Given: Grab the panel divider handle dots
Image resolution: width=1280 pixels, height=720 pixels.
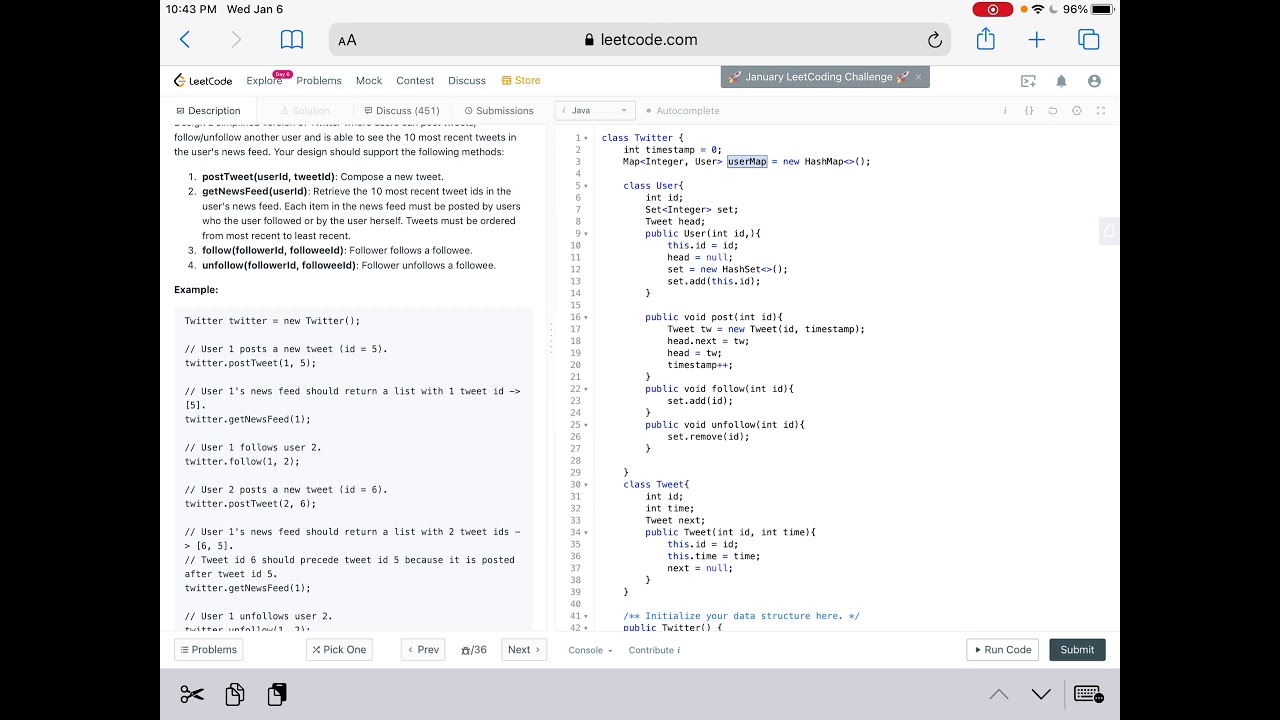Looking at the screenshot, I should [x=550, y=339].
